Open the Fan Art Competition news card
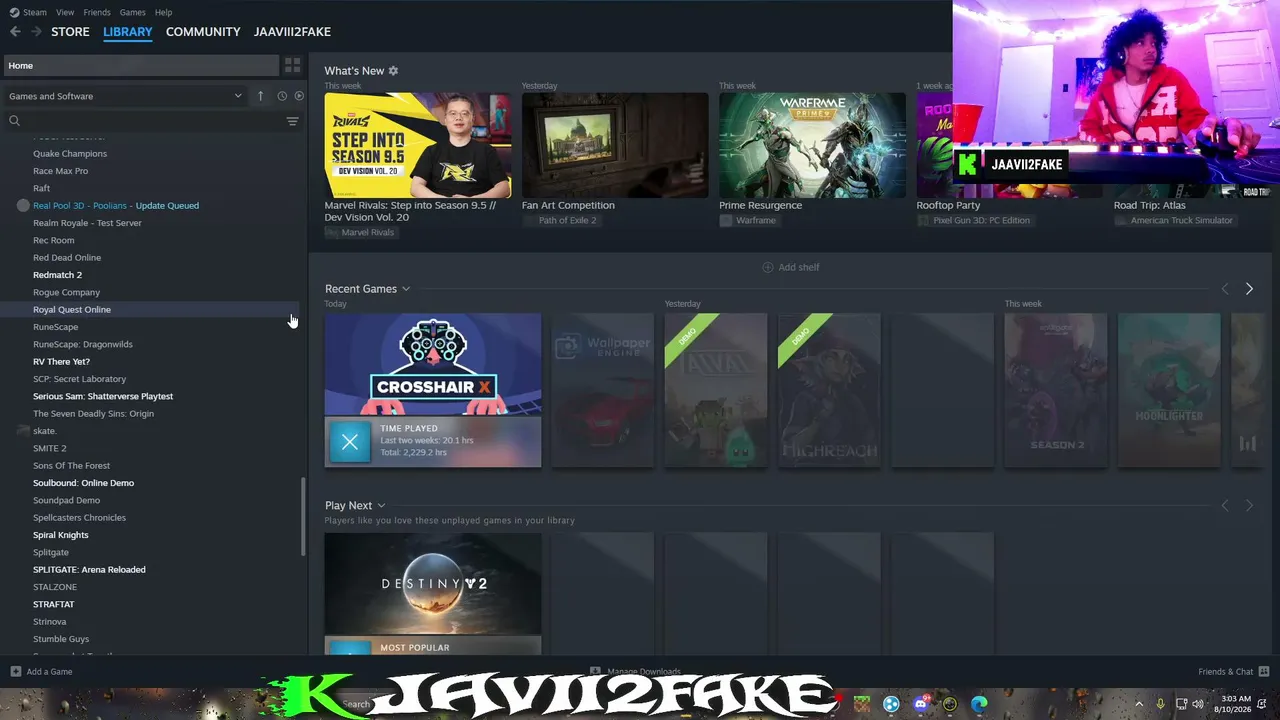1280x720 pixels. coord(615,145)
